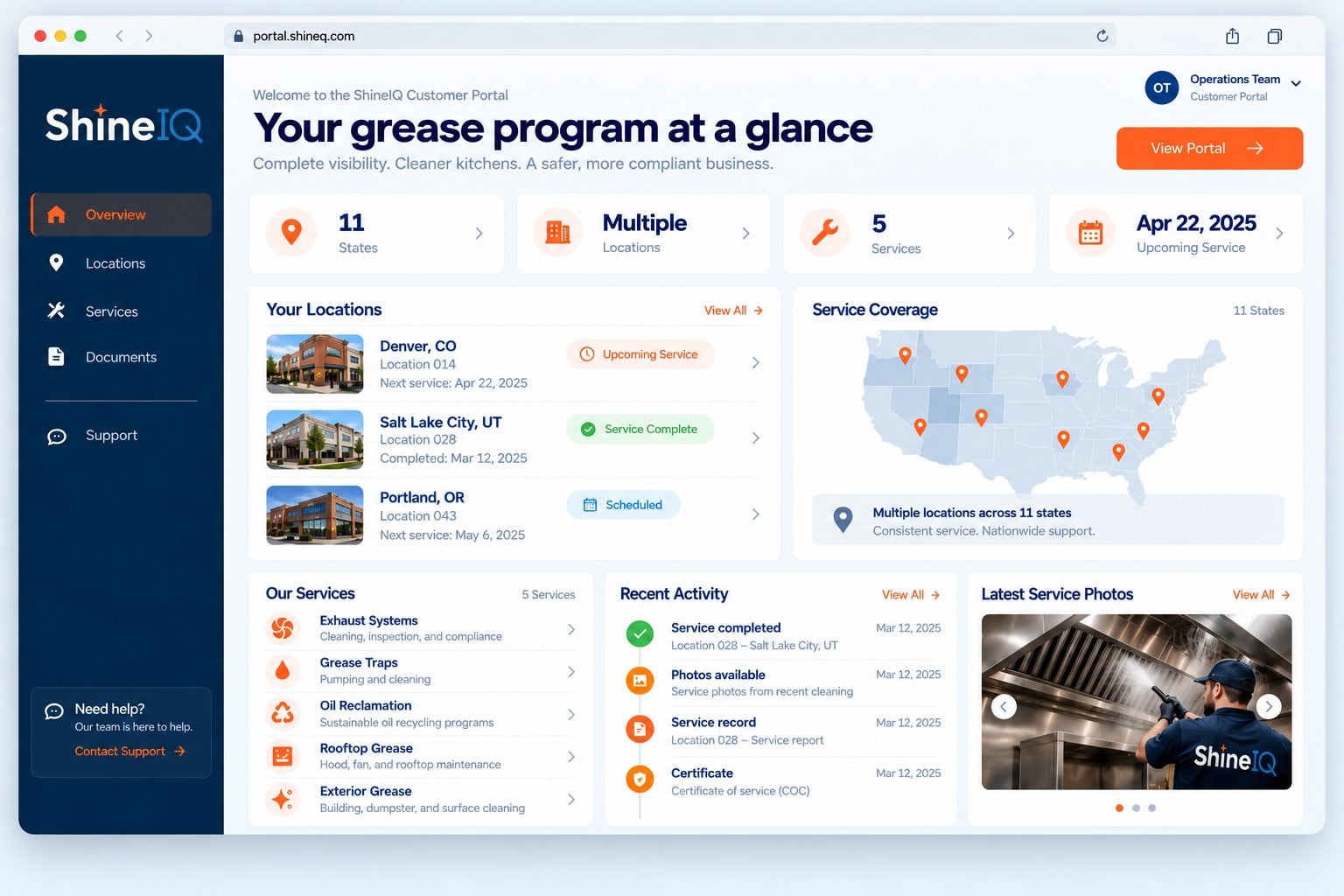Viewport: 1344px width, 896px height.
Task: Click the OT avatar icon
Action: click(1162, 87)
